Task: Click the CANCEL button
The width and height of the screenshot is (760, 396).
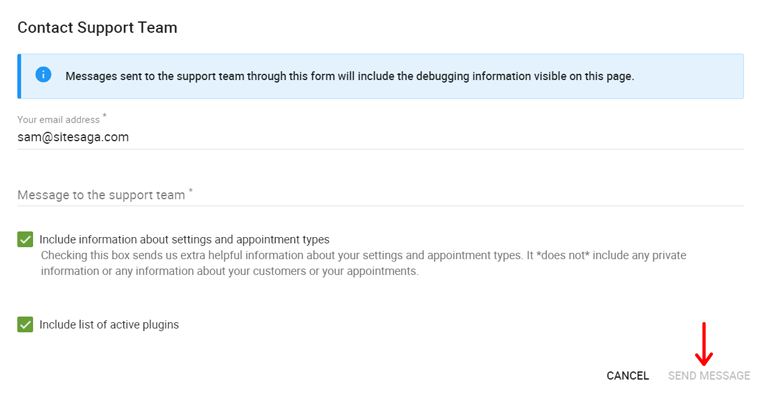Action: [x=628, y=376]
